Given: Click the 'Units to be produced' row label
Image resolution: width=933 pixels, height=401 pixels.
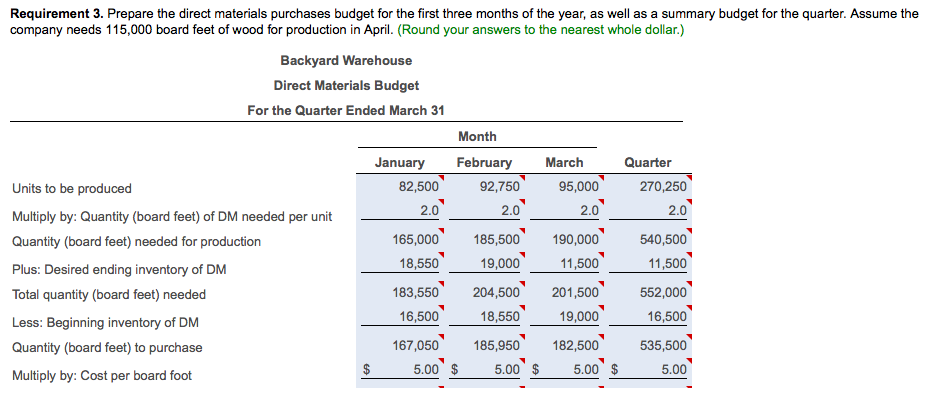Looking at the screenshot, I should point(72,189).
